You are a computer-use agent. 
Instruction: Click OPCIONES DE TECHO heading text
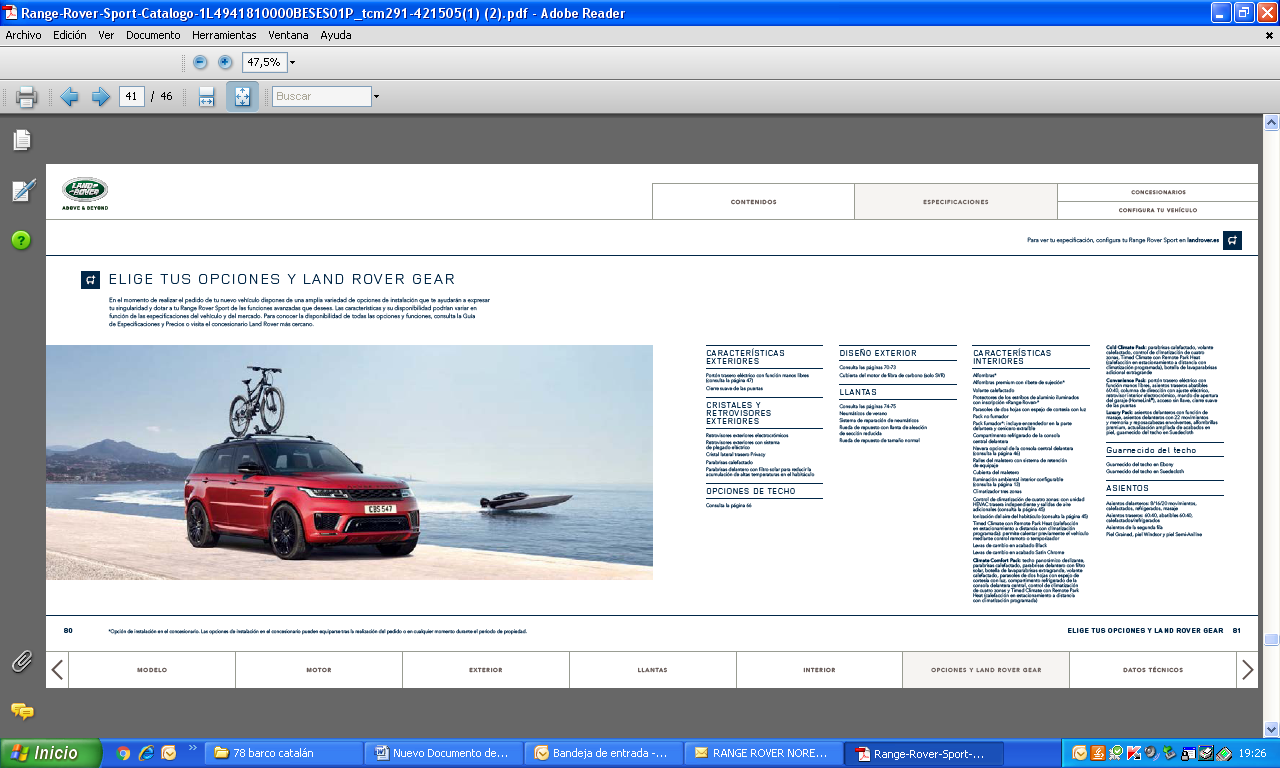click(751, 492)
